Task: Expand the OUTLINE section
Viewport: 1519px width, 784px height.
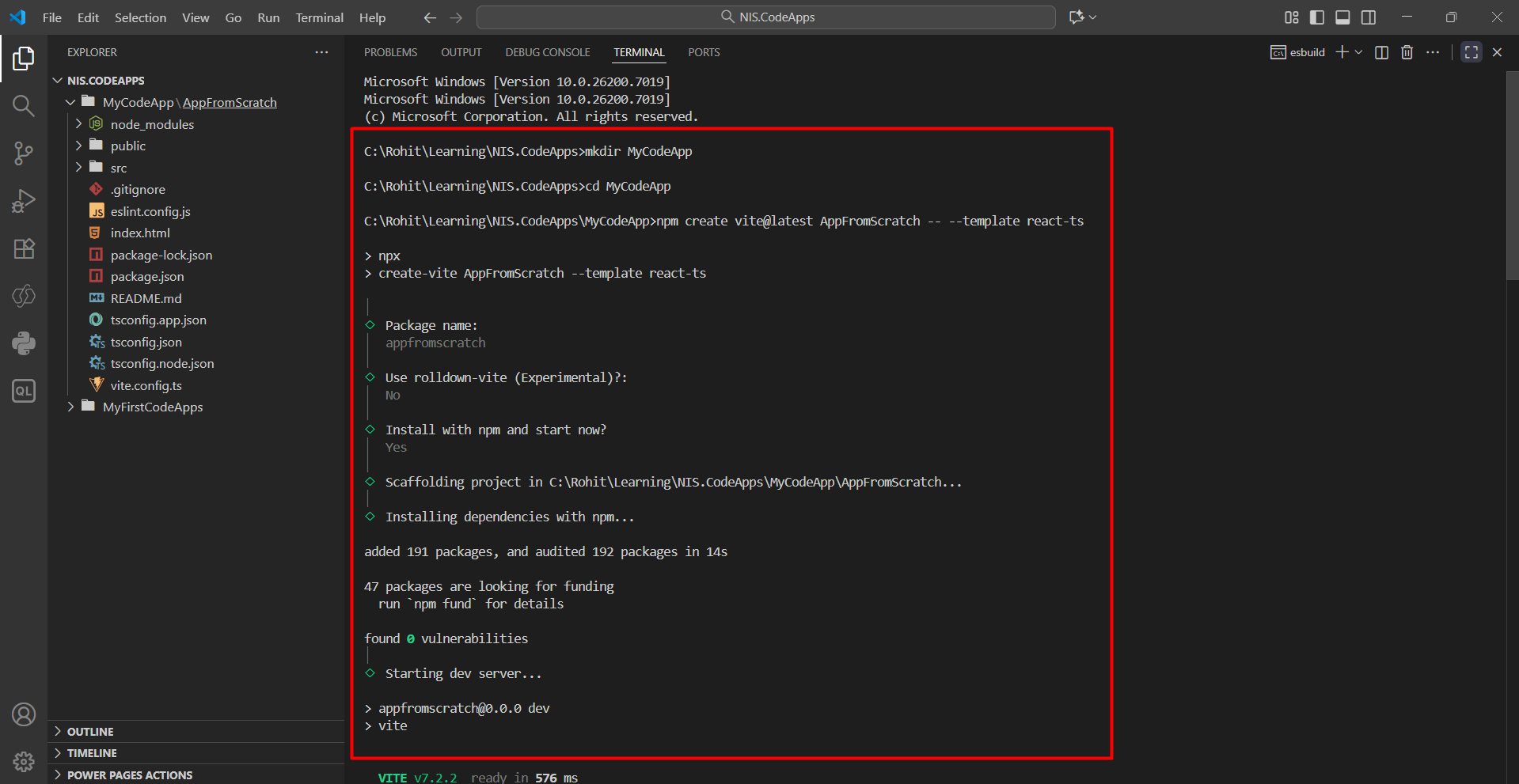Action: pos(90,732)
